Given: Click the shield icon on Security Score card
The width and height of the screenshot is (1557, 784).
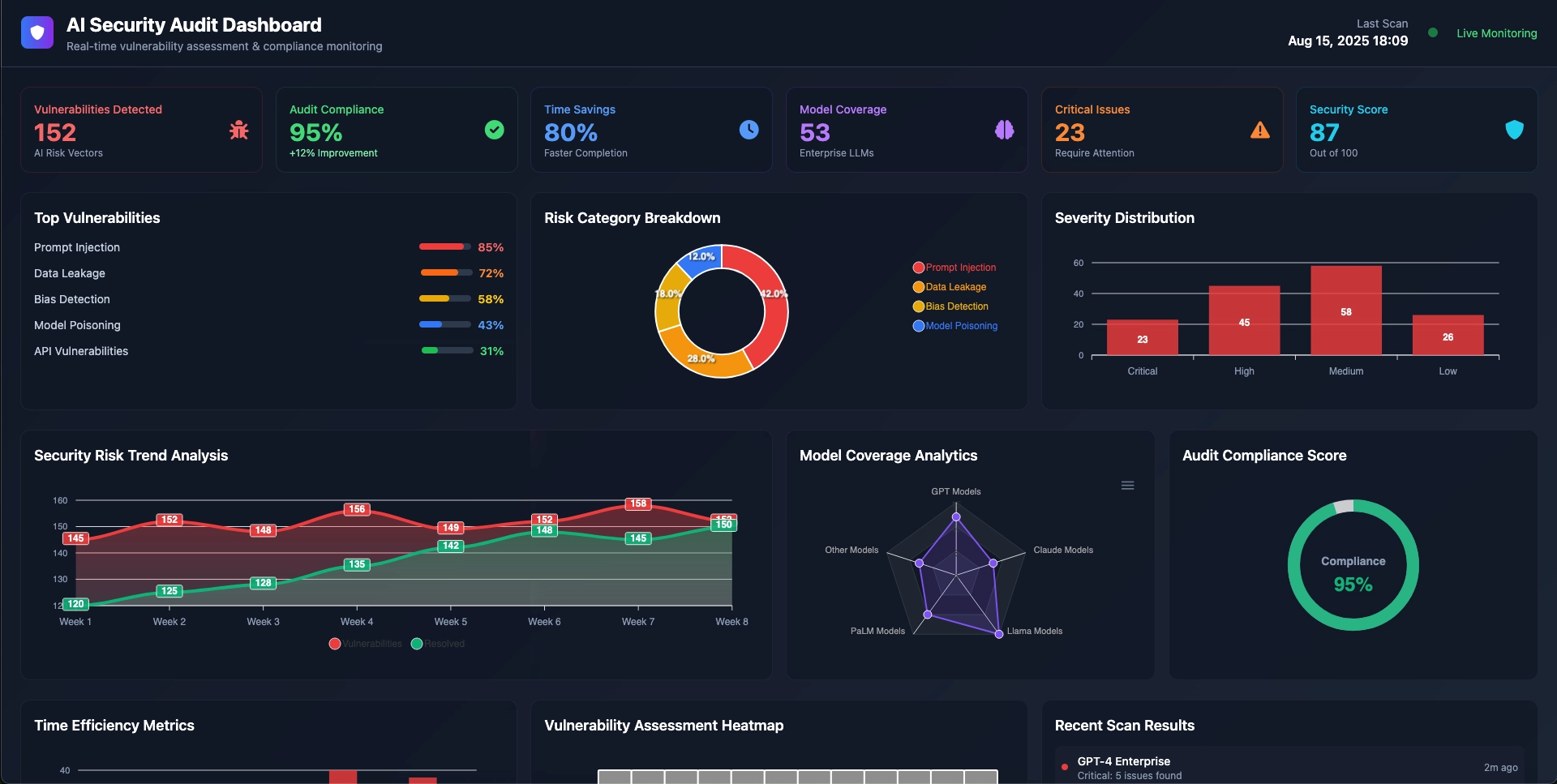Looking at the screenshot, I should (x=1514, y=130).
